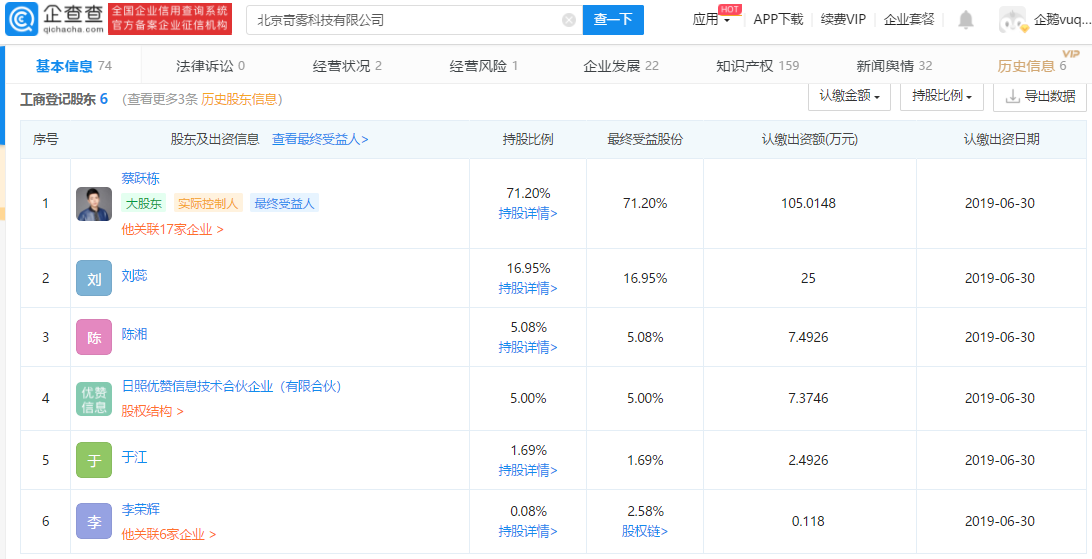The height and width of the screenshot is (559, 1092).
Task: Expand 股权结构 for 日照优赞信息技术
Action: click(152, 411)
